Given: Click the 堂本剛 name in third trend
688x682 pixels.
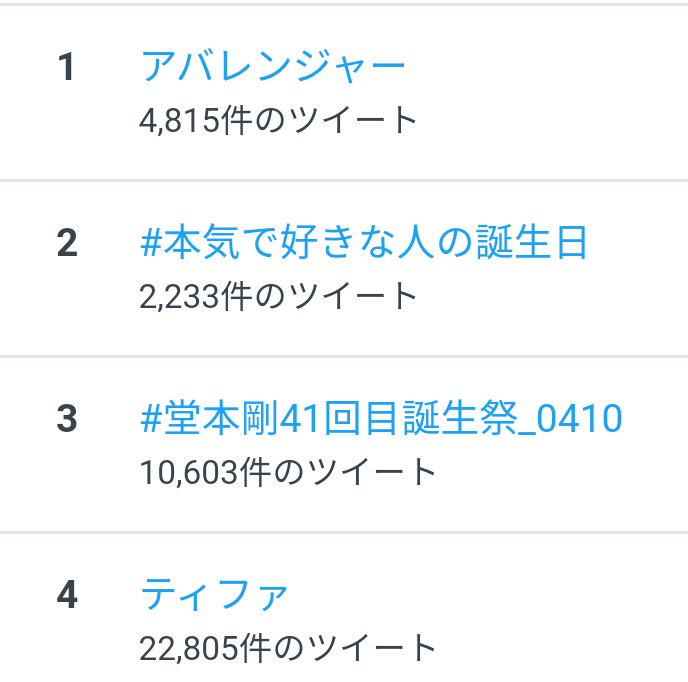Looking at the screenshot, I should (221, 418).
